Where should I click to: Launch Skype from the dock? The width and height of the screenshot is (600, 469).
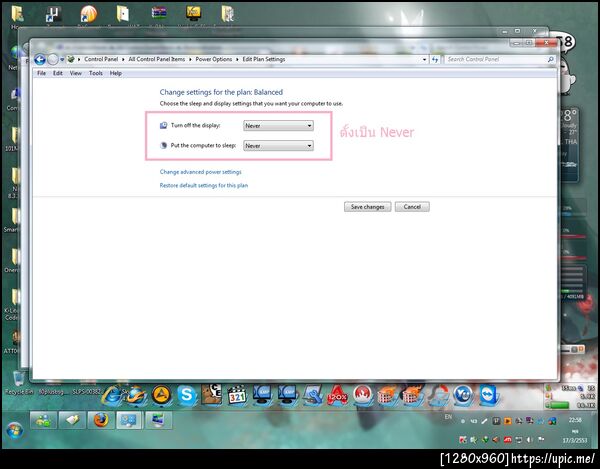186,396
